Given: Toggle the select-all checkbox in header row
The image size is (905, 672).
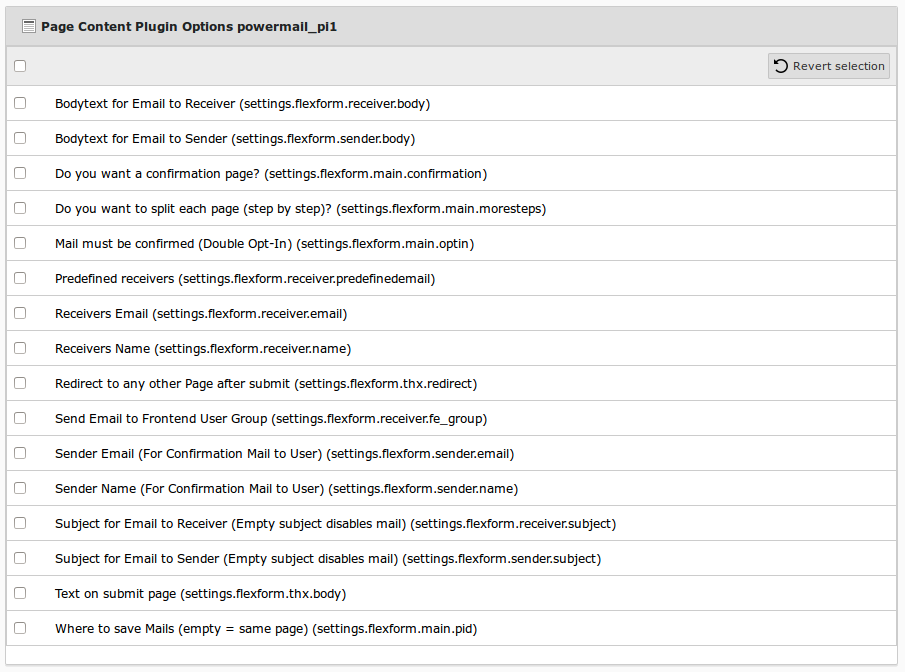Looking at the screenshot, I should click(20, 66).
